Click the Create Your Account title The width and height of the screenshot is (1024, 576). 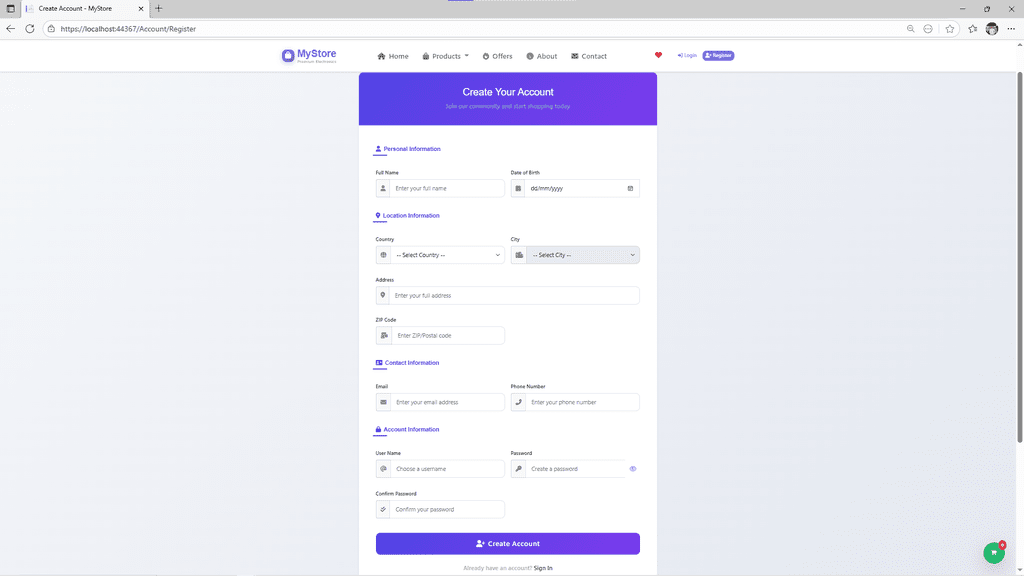coord(507,92)
